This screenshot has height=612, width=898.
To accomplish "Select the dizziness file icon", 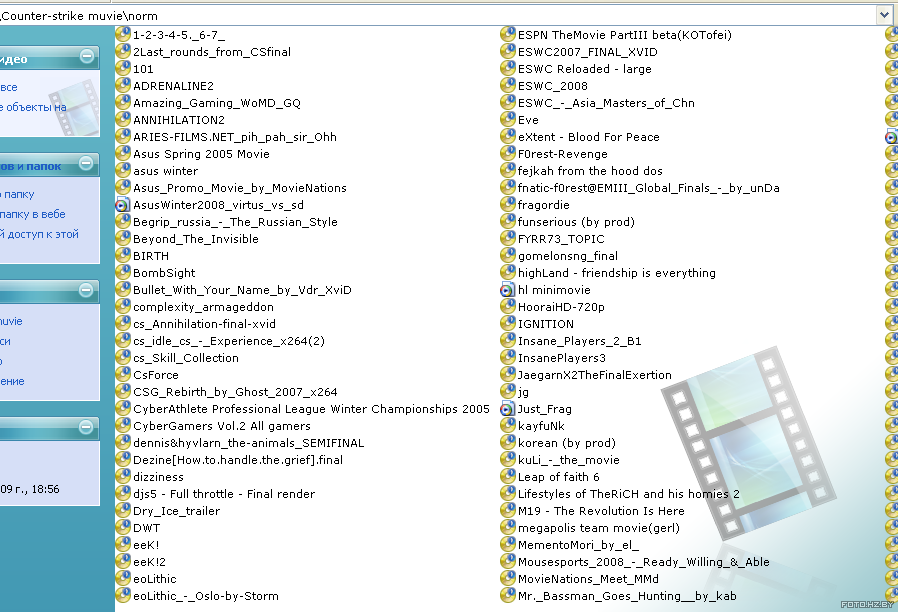I will (123, 476).
